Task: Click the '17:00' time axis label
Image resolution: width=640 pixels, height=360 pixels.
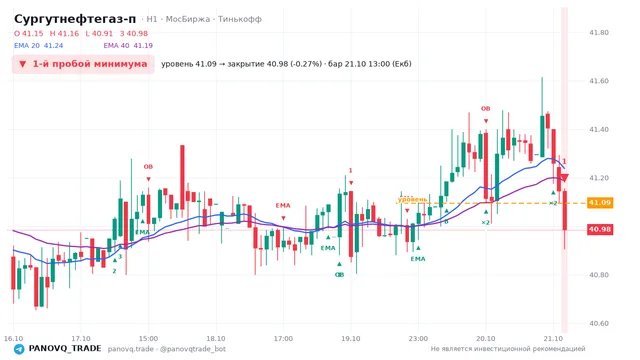Action: click(283, 339)
